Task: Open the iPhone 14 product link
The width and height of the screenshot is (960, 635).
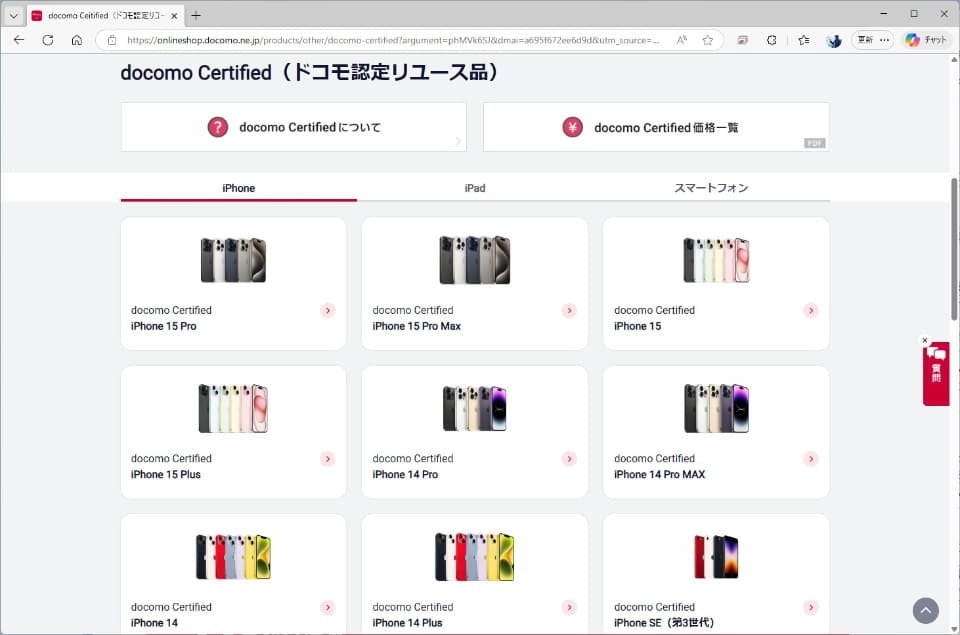Action: 233,574
